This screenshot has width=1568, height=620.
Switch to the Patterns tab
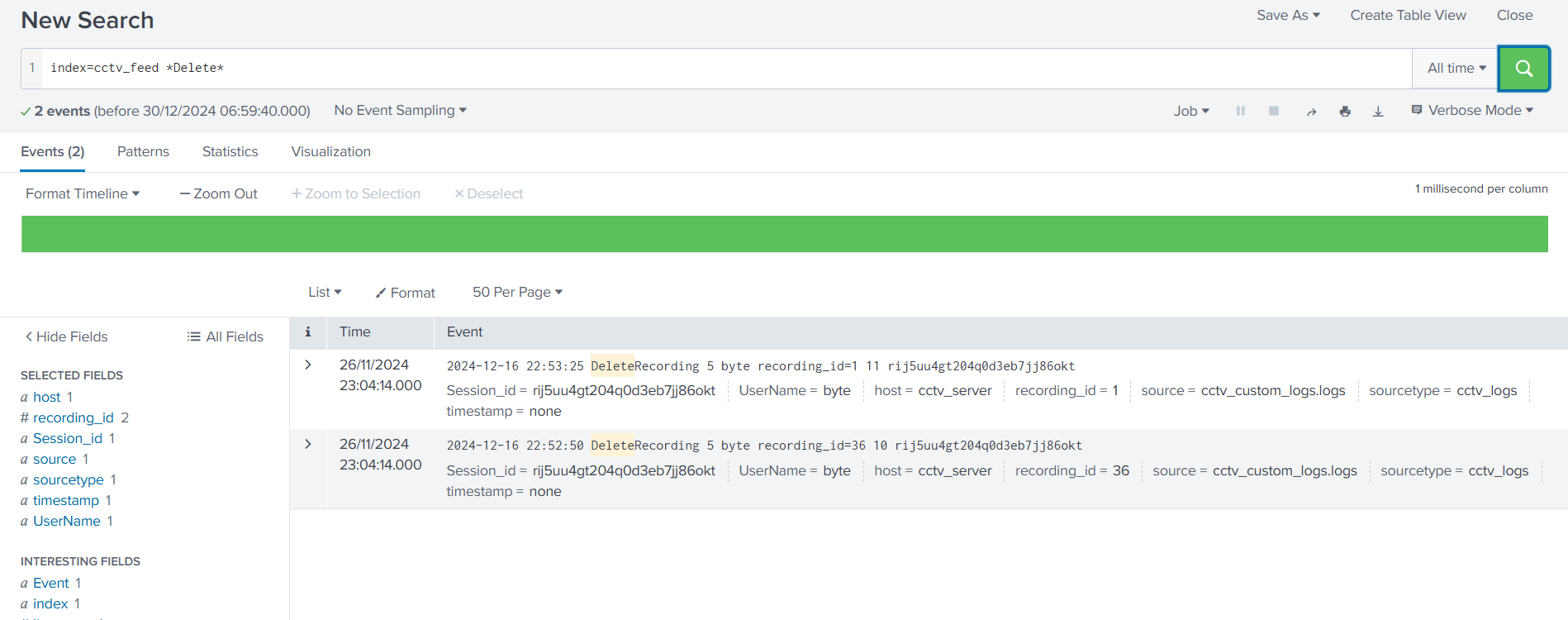pos(143,151)
